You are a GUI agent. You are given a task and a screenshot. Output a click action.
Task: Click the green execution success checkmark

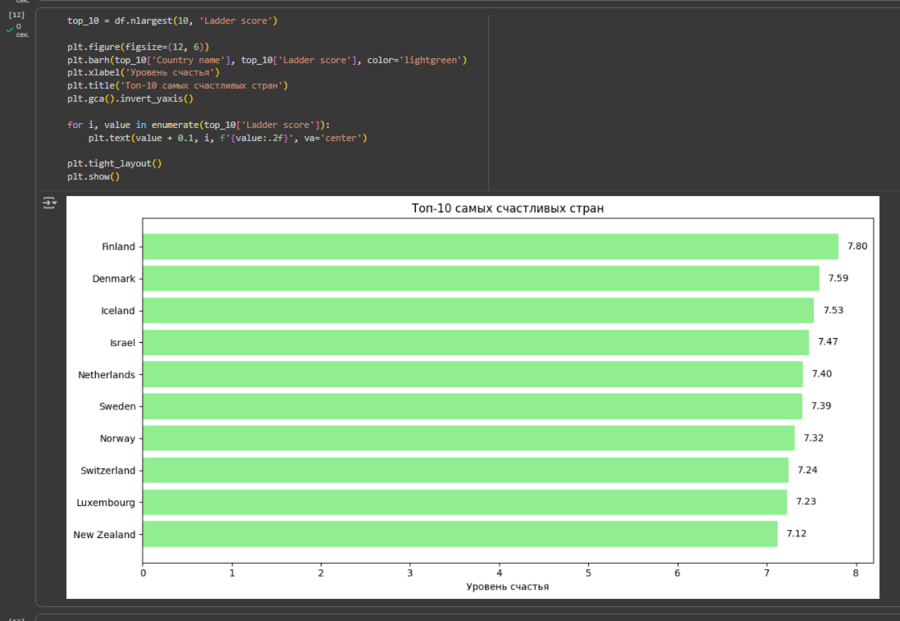(10, 30)
